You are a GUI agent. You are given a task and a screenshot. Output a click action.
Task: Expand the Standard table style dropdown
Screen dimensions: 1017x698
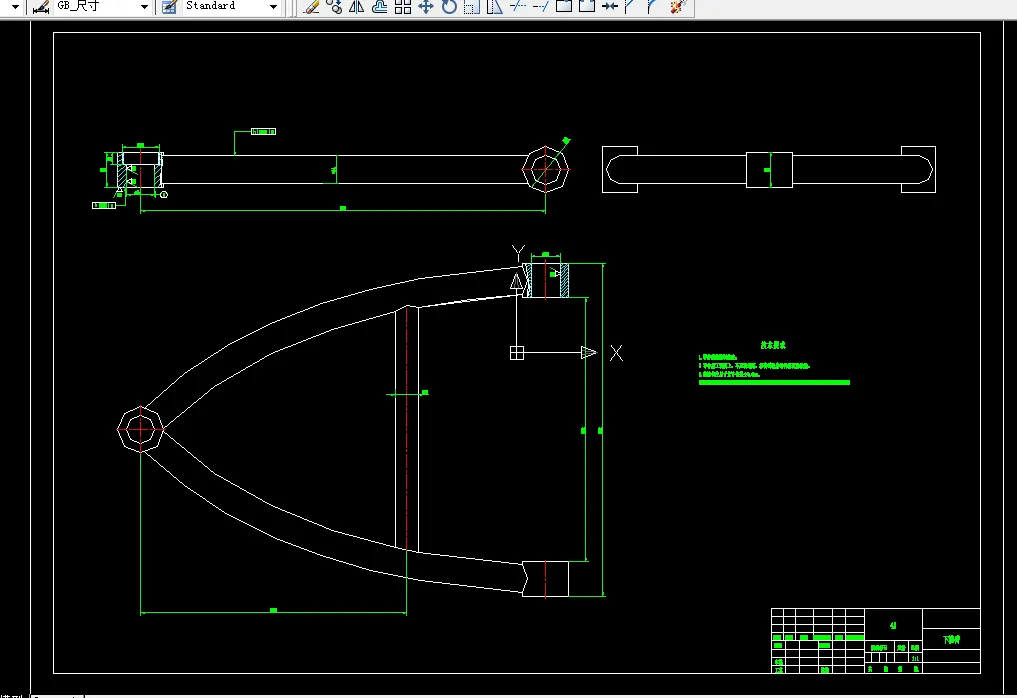(231, 6)
